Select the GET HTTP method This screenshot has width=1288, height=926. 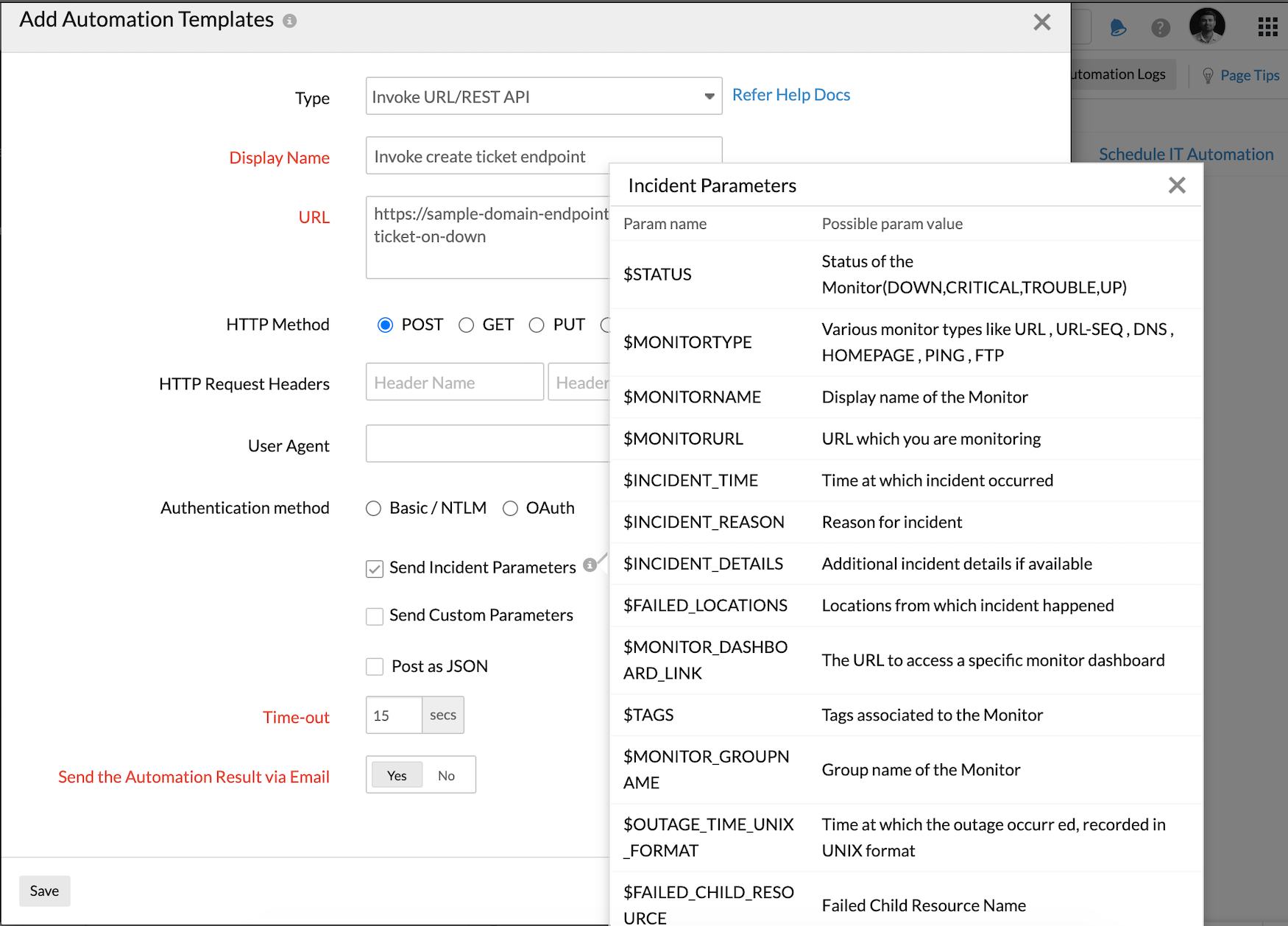pos(466,325)
